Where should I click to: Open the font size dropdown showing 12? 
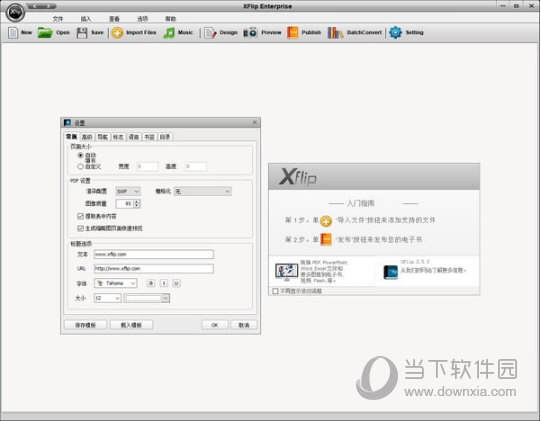click(x=108, y=298)
